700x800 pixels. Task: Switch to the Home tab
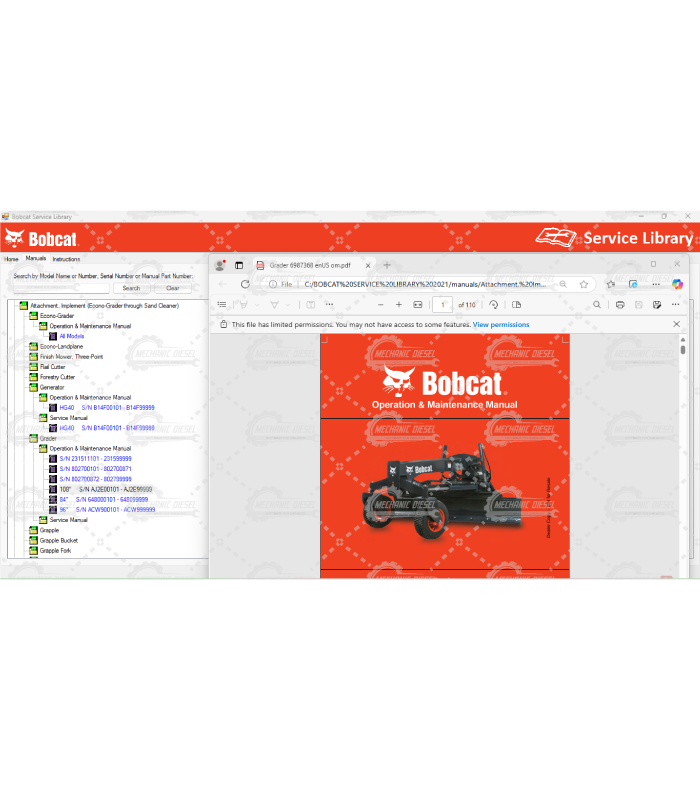11,259
